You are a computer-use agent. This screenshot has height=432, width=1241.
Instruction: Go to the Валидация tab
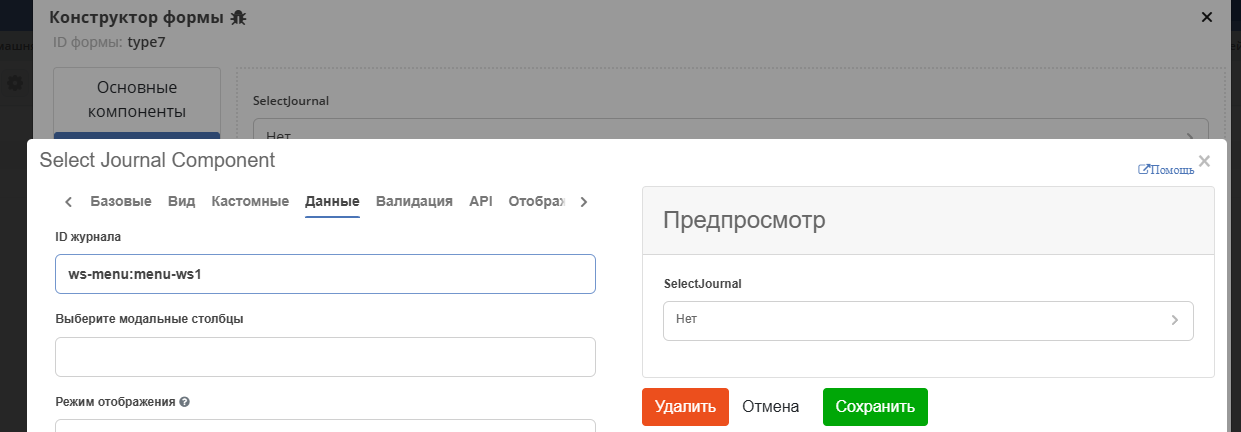tap(414, 201)
